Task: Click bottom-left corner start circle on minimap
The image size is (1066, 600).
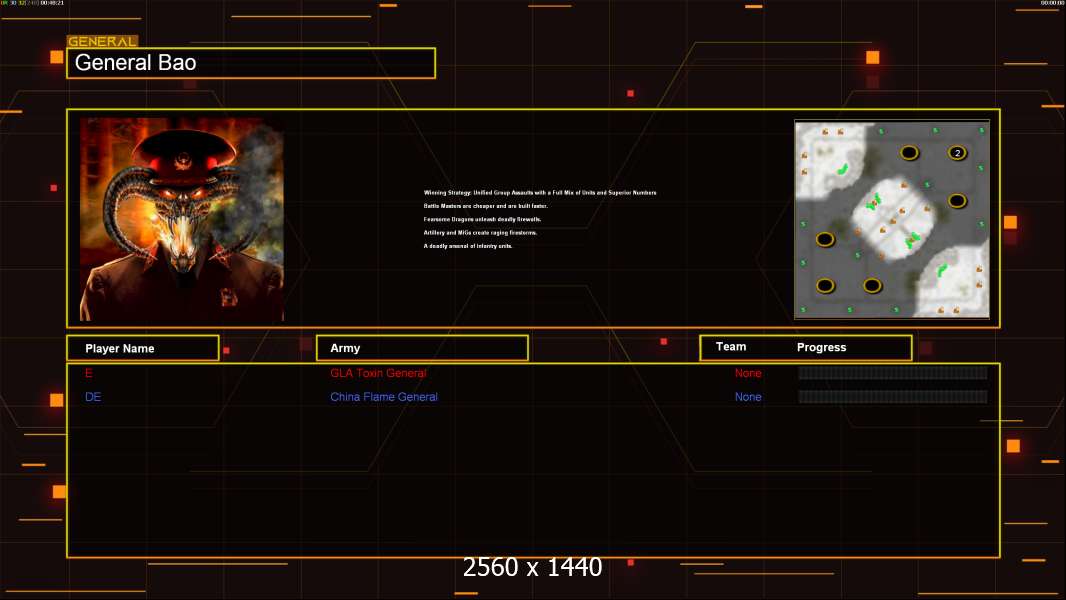Action: [x=825, y=286]
